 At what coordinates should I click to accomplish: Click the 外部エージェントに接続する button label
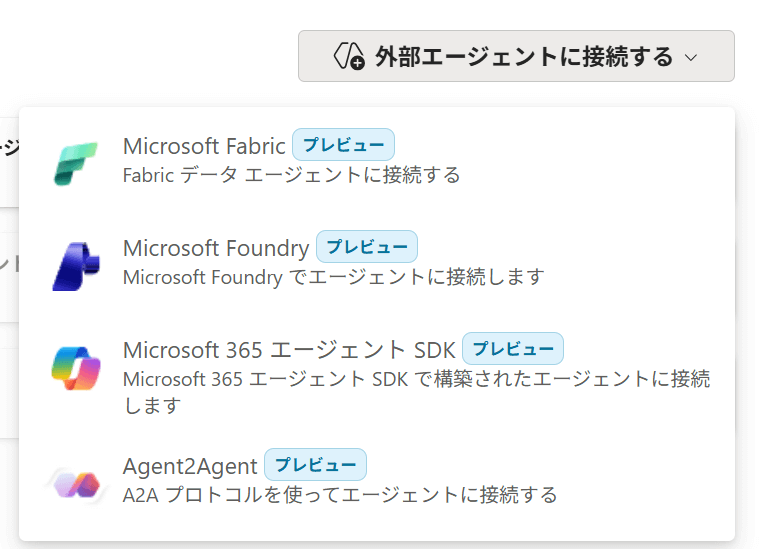tap(524, 57)
